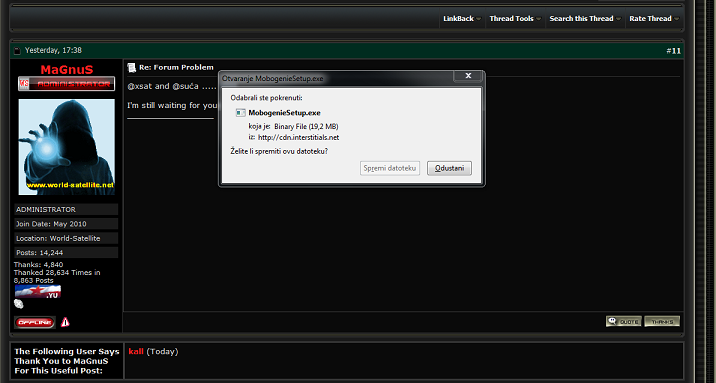The image size is (716, 383).
Task: Click the MaGnuS avatar image
Action: 67,147
